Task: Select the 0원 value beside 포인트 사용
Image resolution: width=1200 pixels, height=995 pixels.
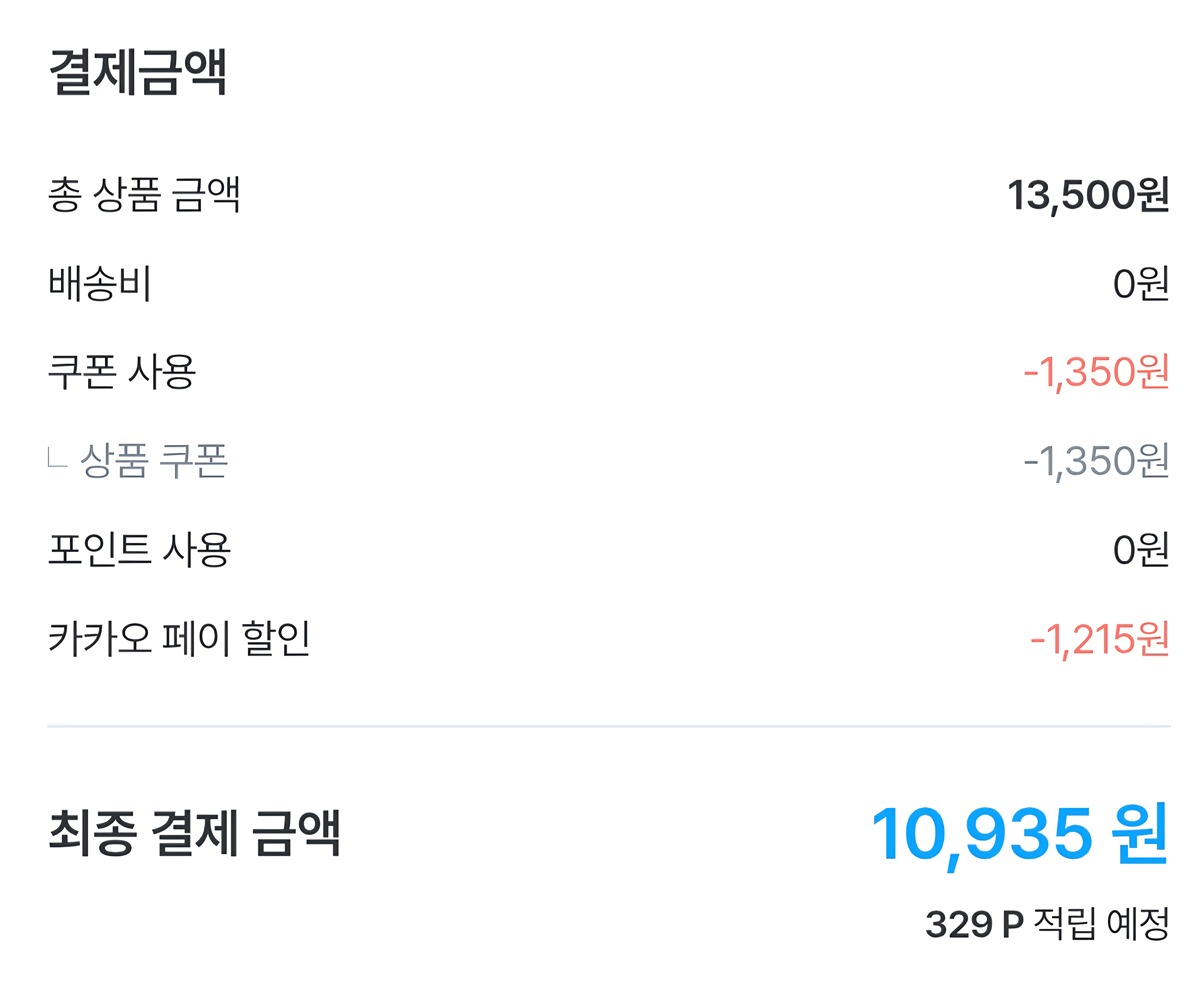Action: coord(1141,550)
